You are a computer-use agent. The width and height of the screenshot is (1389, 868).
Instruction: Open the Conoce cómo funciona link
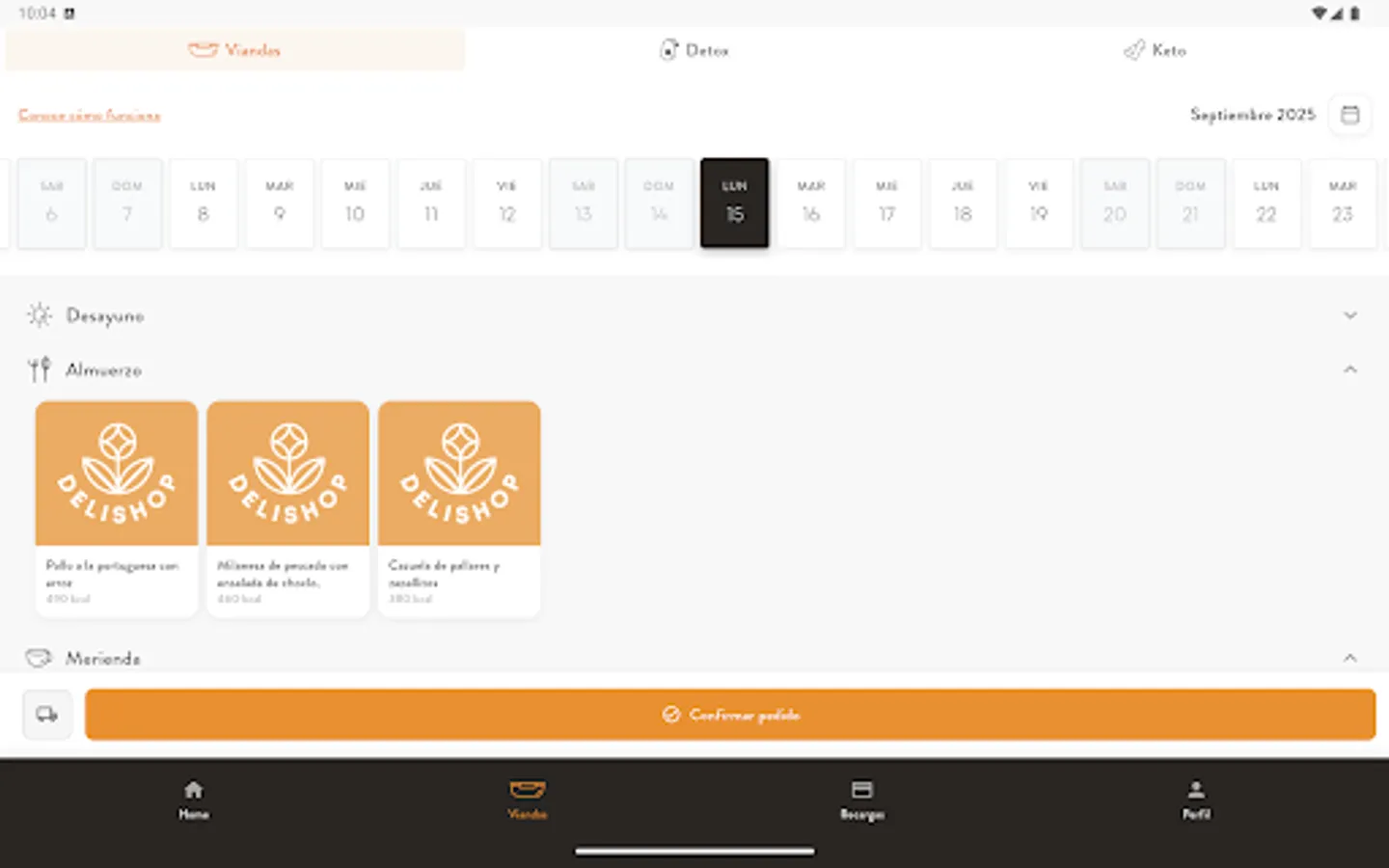[x=89, y=114]
